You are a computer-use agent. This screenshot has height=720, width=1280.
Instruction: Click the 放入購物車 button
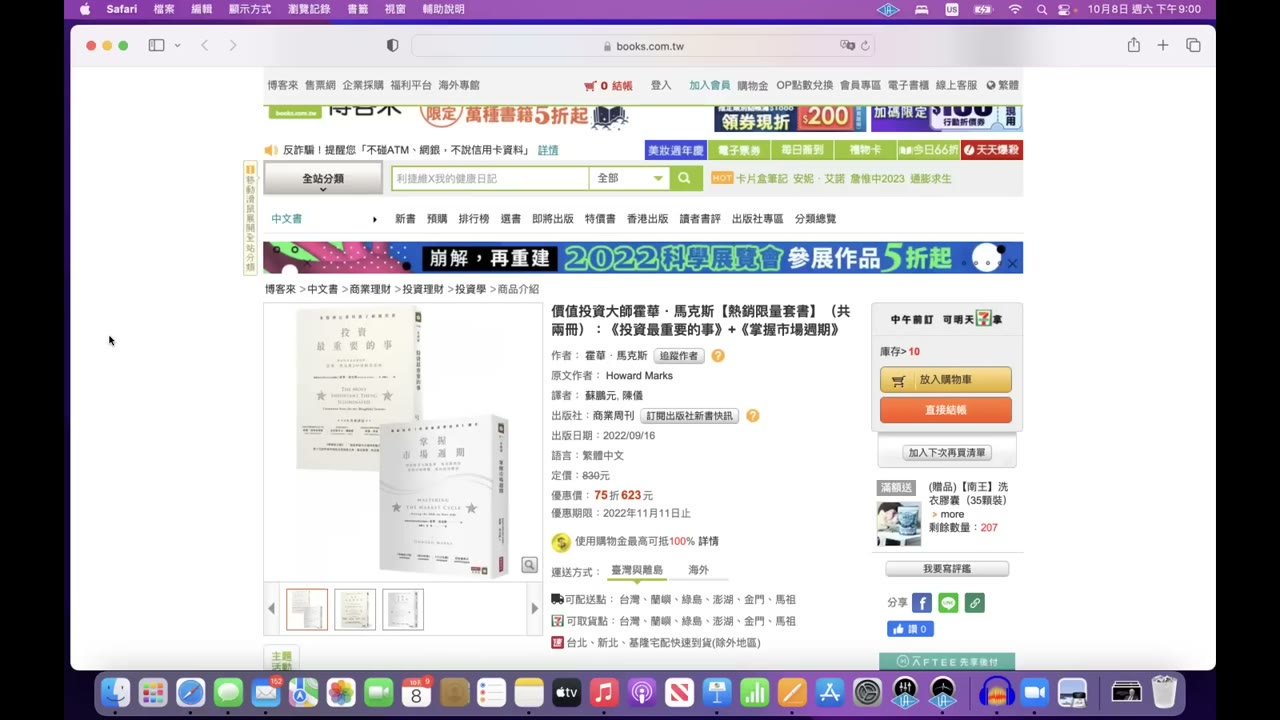(946, 380)
